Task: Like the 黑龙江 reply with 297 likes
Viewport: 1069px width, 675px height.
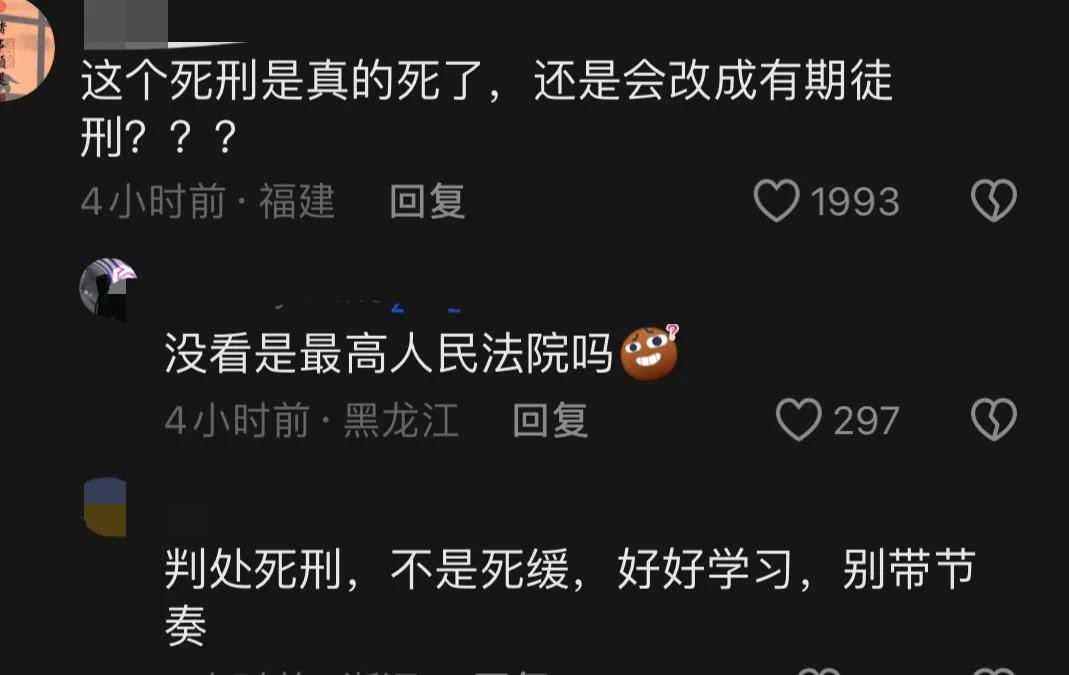Action: (799, 419)
